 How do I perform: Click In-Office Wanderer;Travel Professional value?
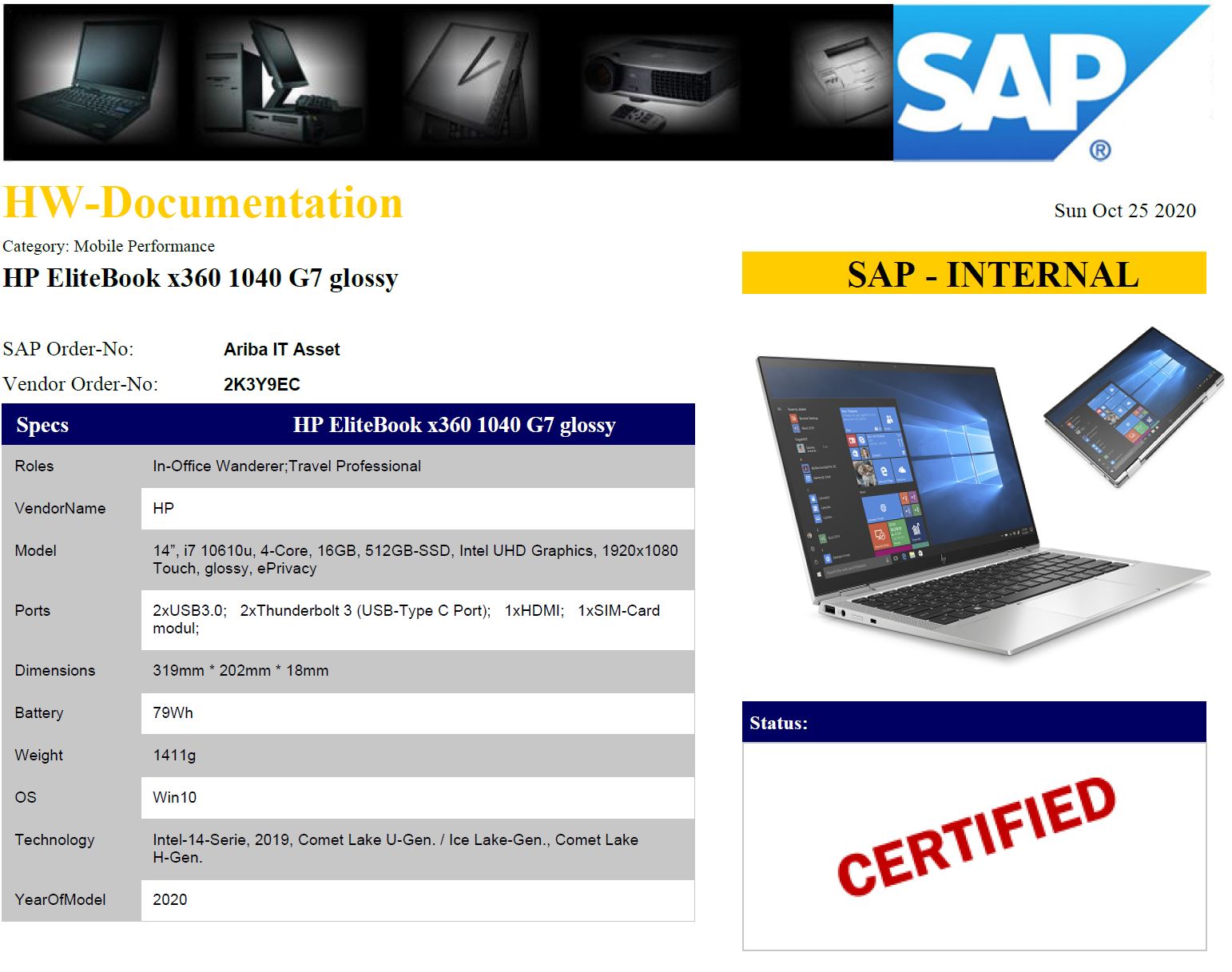point(287,466)
